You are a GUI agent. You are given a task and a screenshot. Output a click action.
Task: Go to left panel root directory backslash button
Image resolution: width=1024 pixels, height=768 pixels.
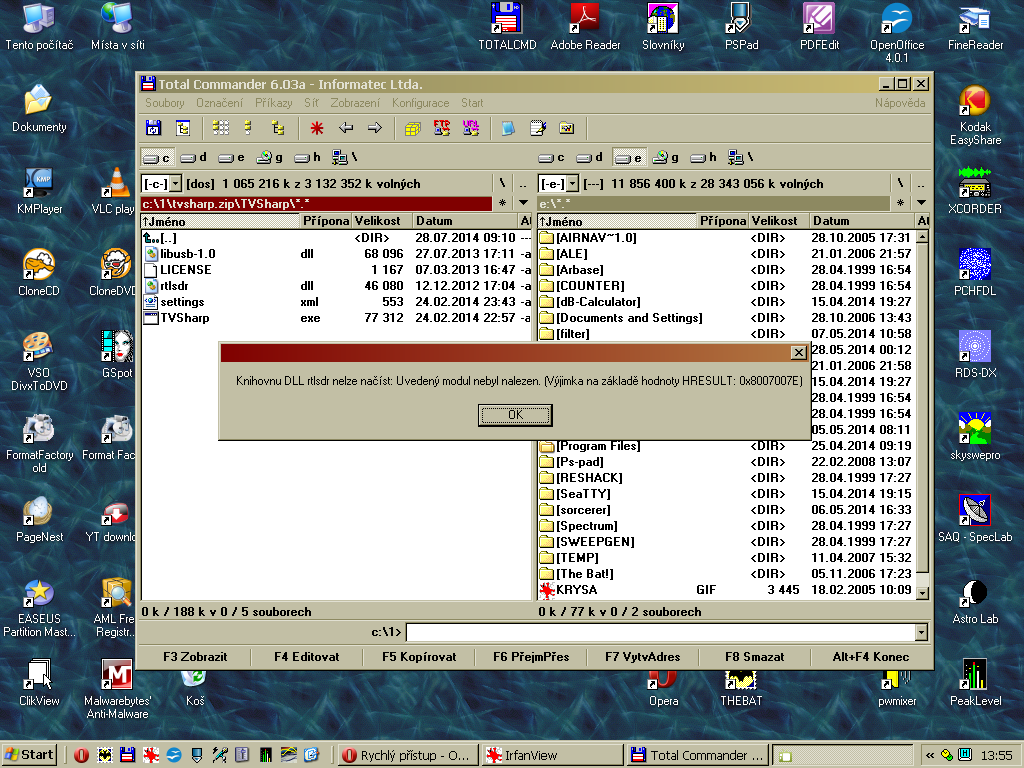click(502, 184)
